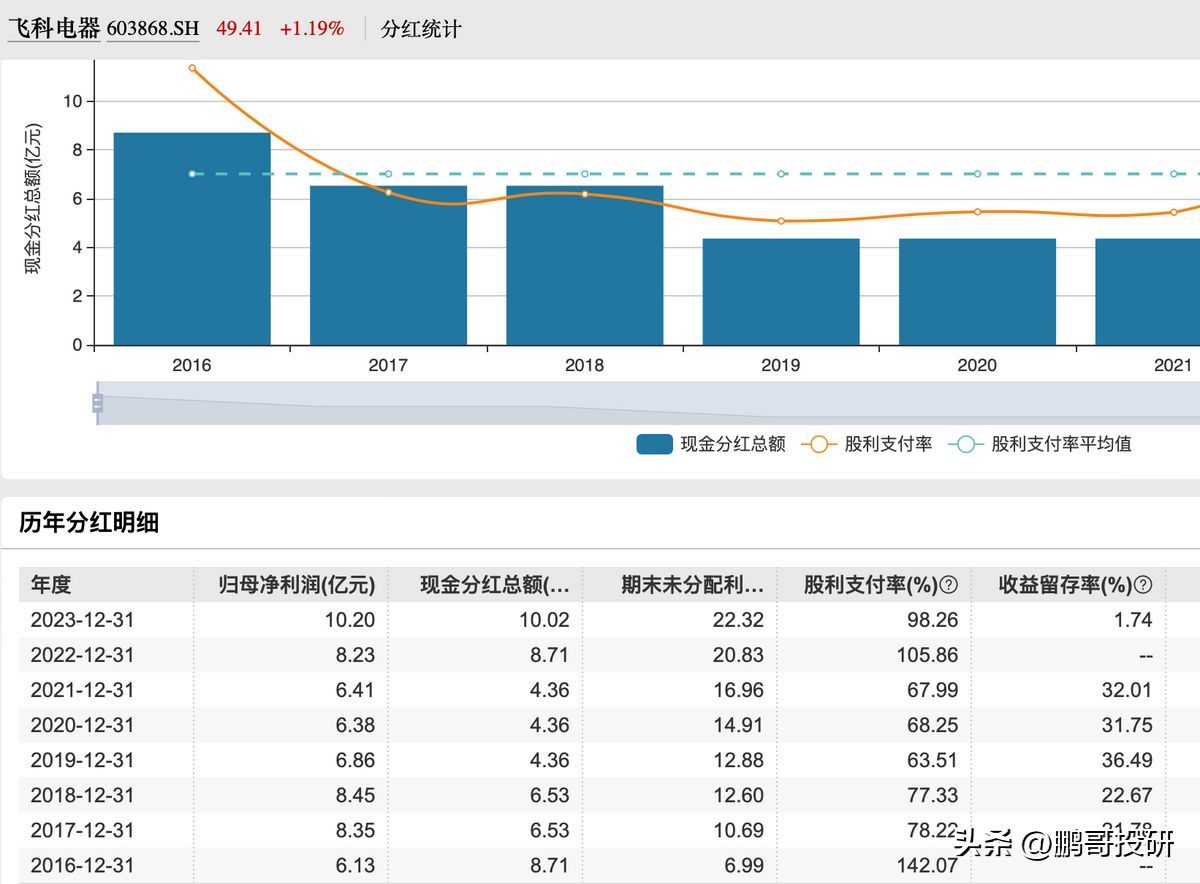
Task: Sort table by 年度 column header
Action: pos(51,585)
